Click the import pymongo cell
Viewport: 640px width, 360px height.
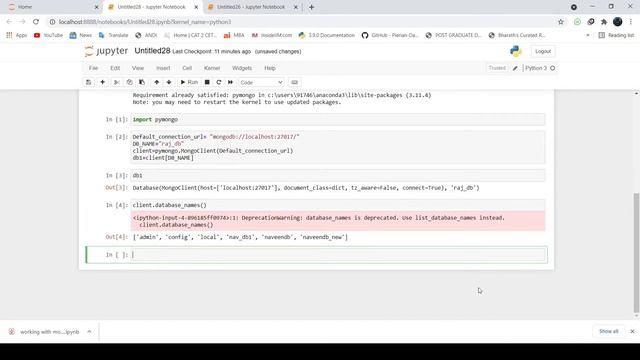[x=338, y=120]
